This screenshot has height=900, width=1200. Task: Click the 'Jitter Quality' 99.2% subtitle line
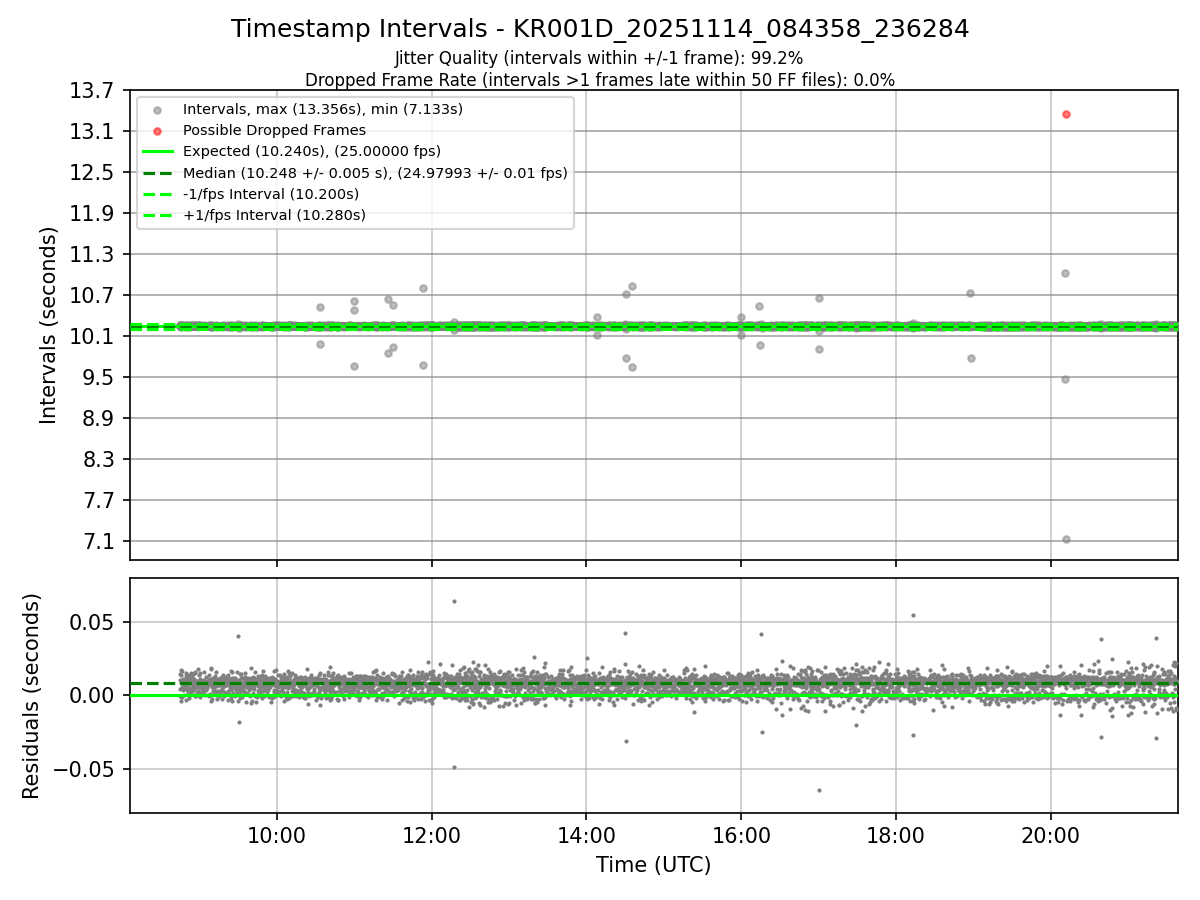click(599, 58)
